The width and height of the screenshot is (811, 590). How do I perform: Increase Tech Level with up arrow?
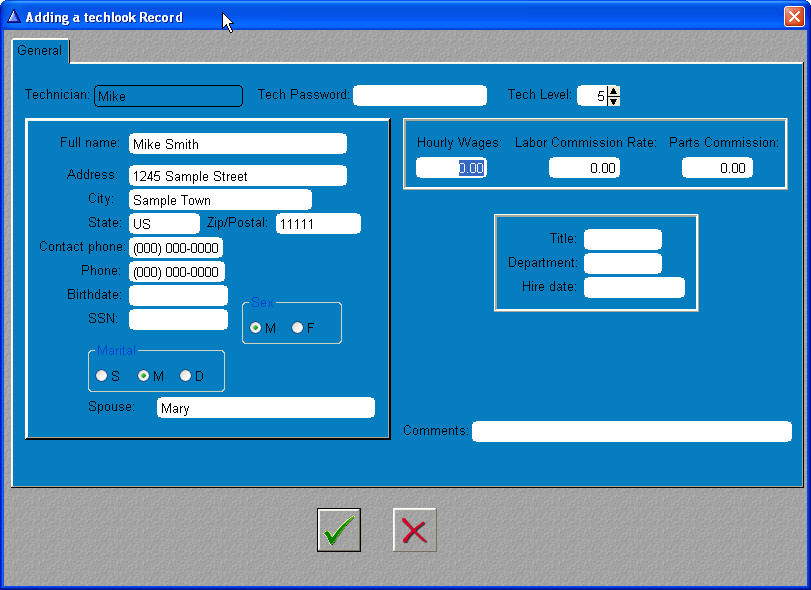tap(614, 91)
